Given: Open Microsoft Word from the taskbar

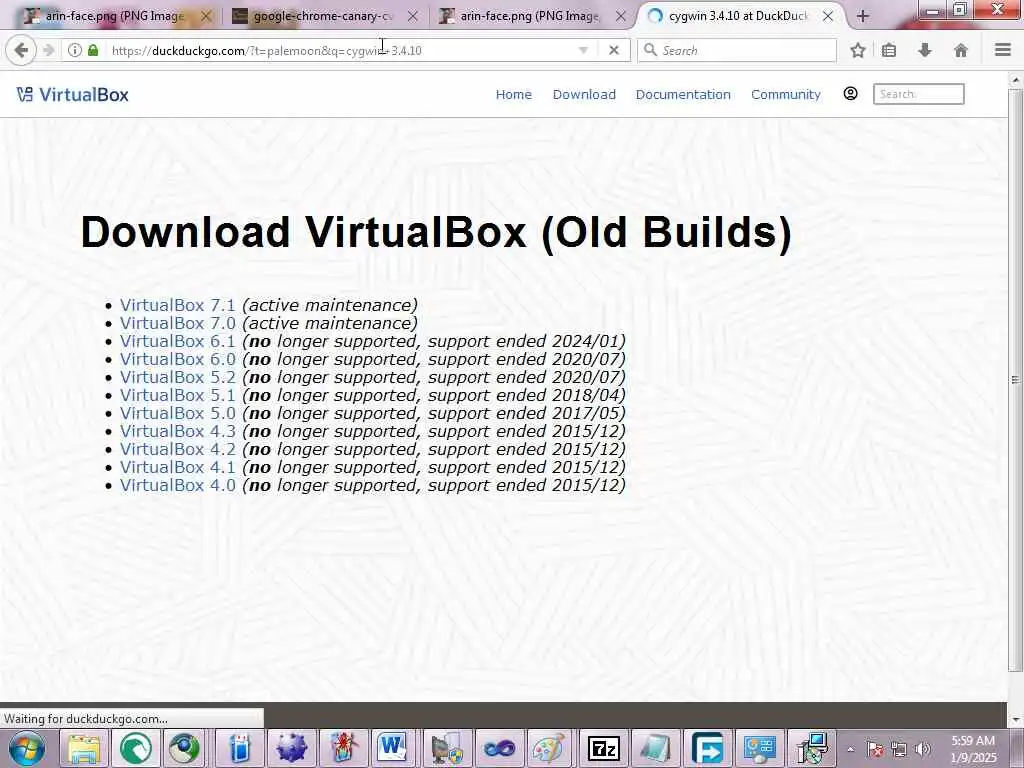Looking at the screenshot, I should [x=391, y=748].
